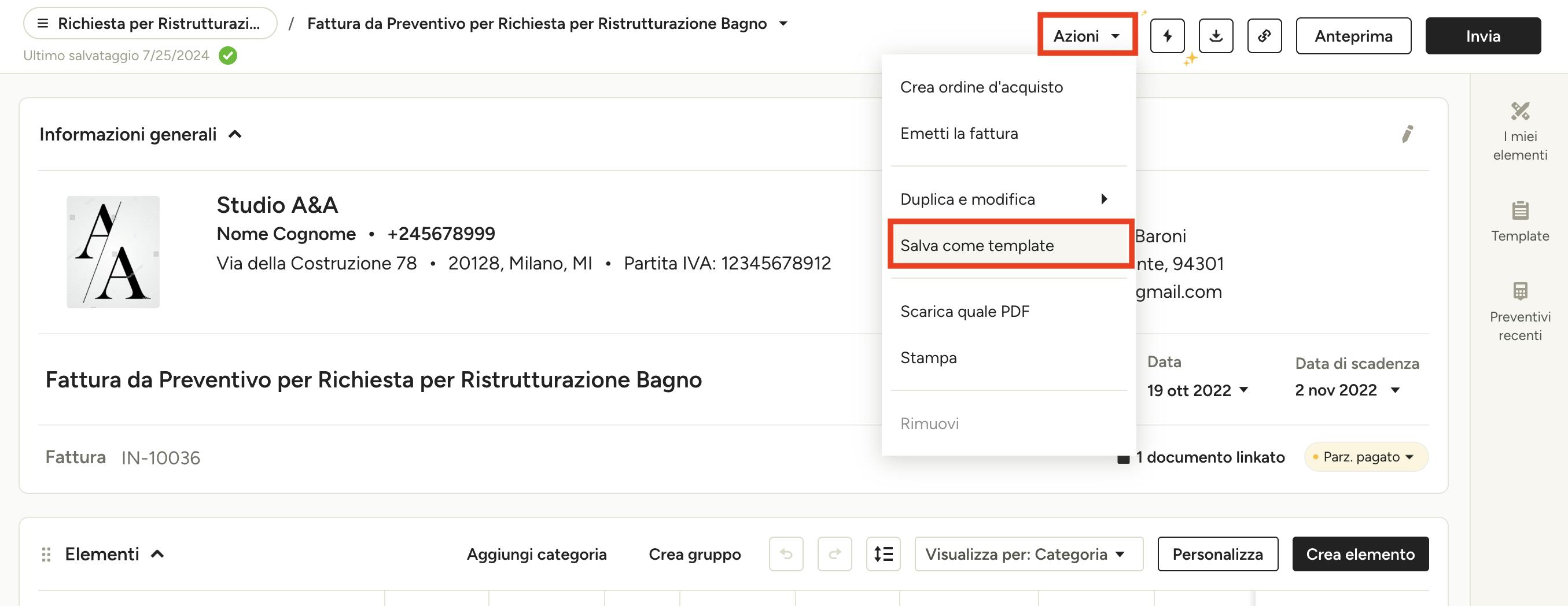Click the line spacing sort icon

point(883,554)
